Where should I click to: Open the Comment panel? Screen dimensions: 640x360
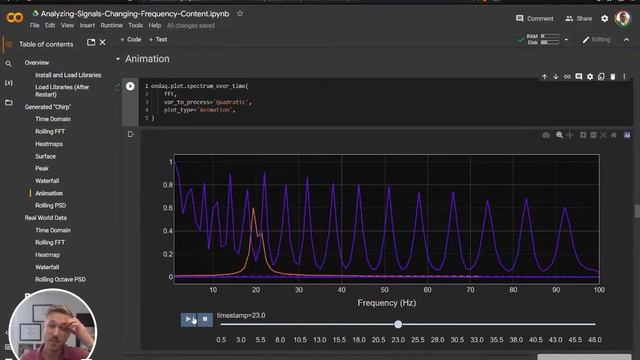tap(535, 18)
